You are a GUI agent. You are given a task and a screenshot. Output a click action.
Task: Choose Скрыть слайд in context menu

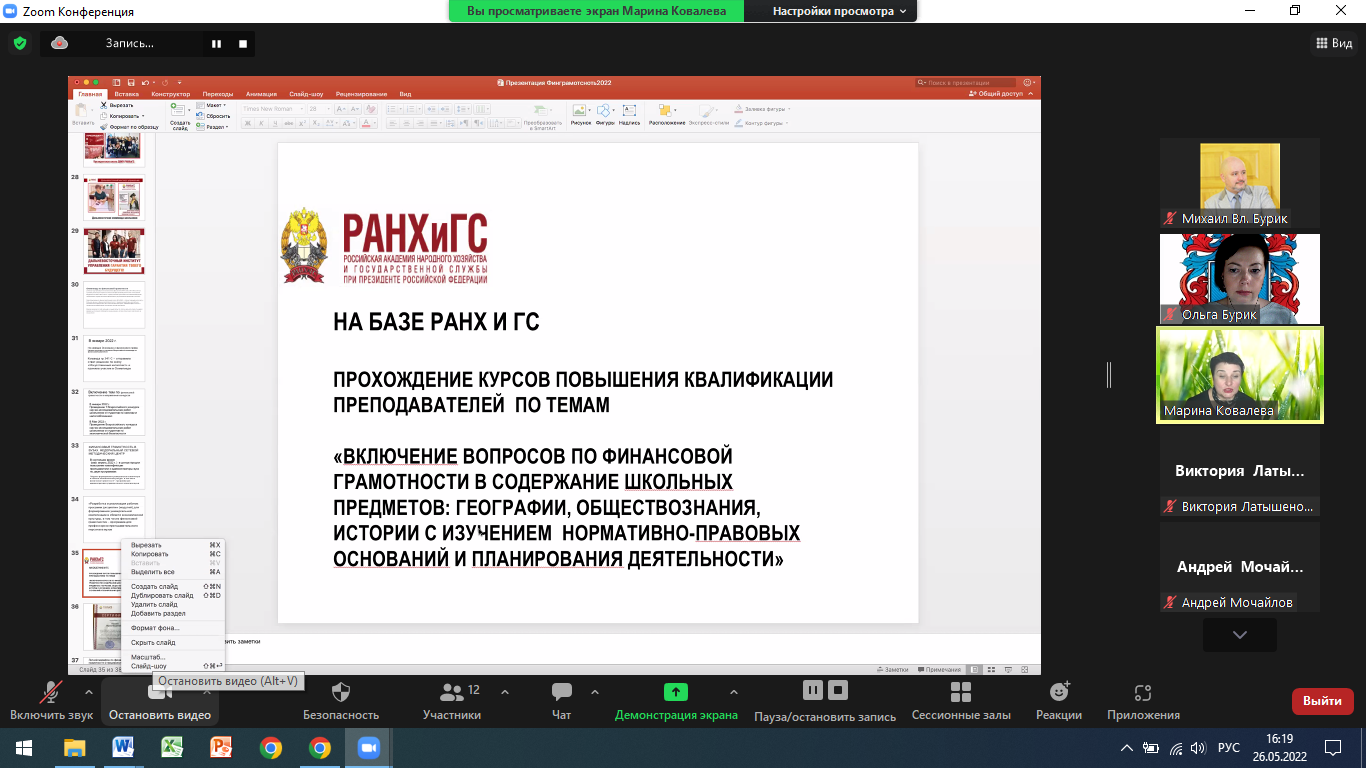[x=173, y=643]
